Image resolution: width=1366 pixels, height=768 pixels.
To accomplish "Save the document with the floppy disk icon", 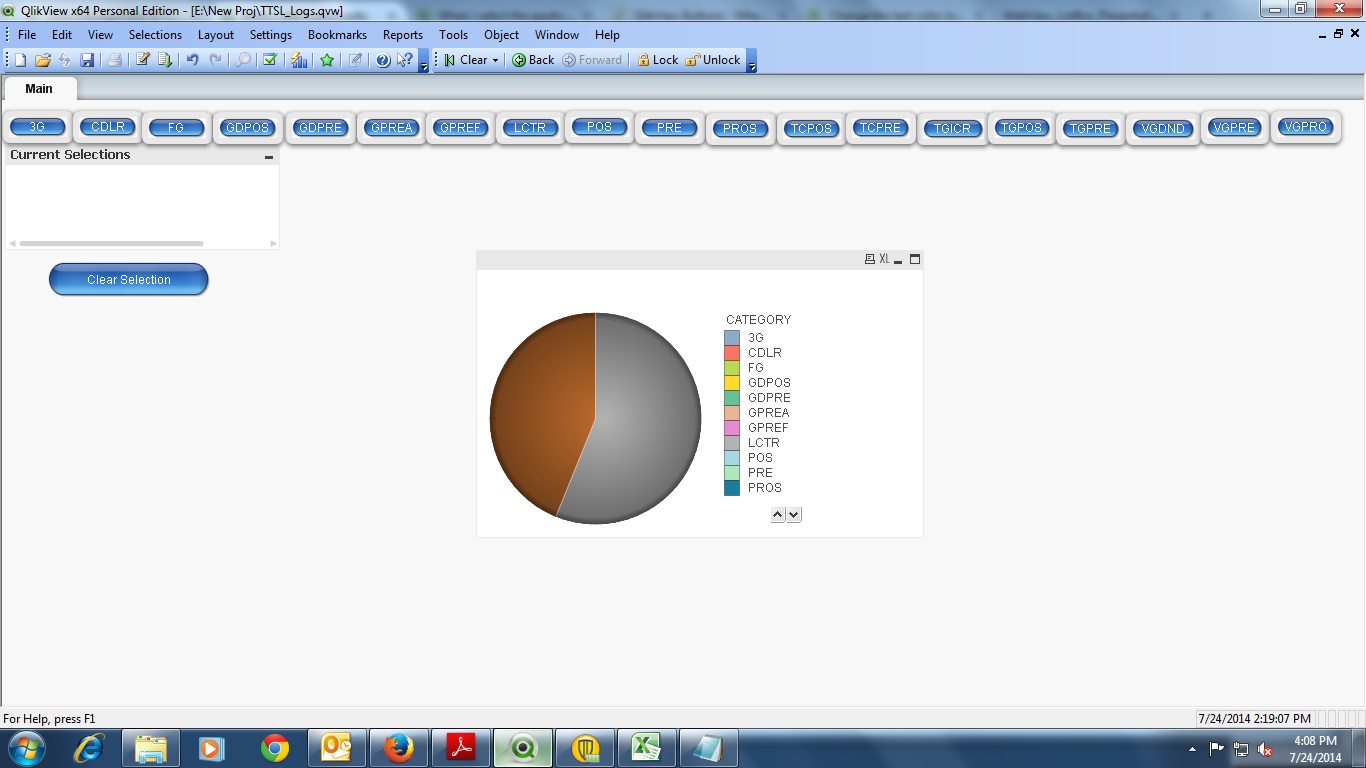I will pos(87,60).
